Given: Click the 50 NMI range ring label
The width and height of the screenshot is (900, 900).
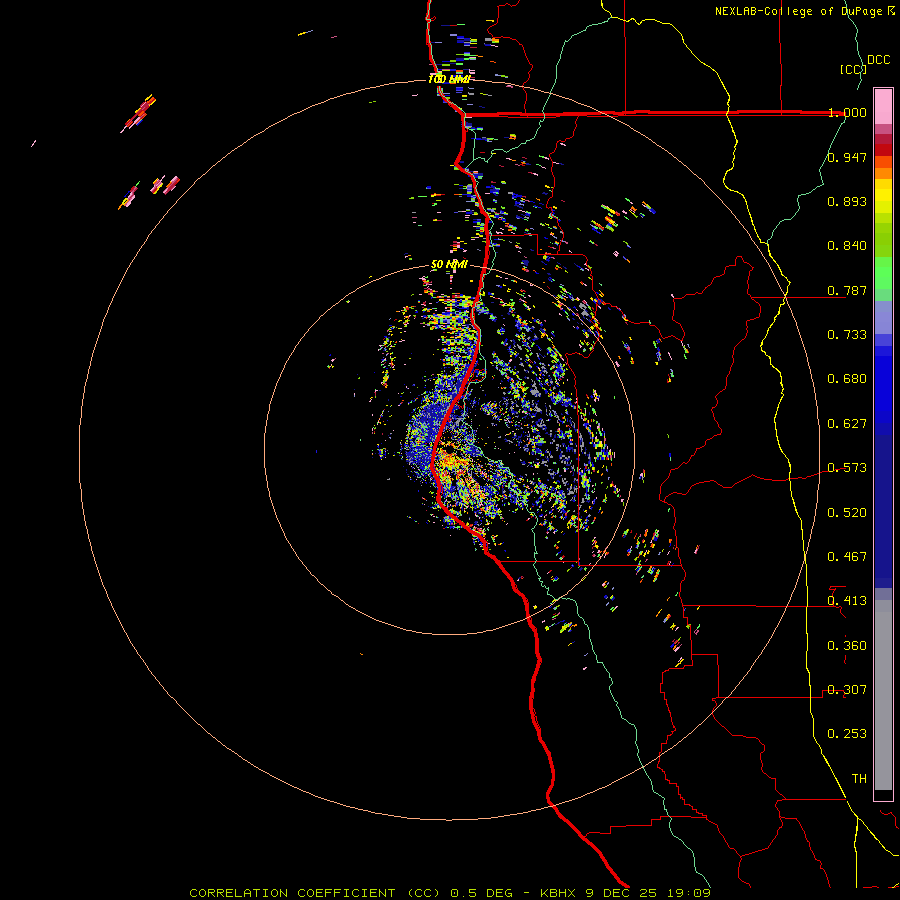Looking at the screenshot, I should point(449,265).
